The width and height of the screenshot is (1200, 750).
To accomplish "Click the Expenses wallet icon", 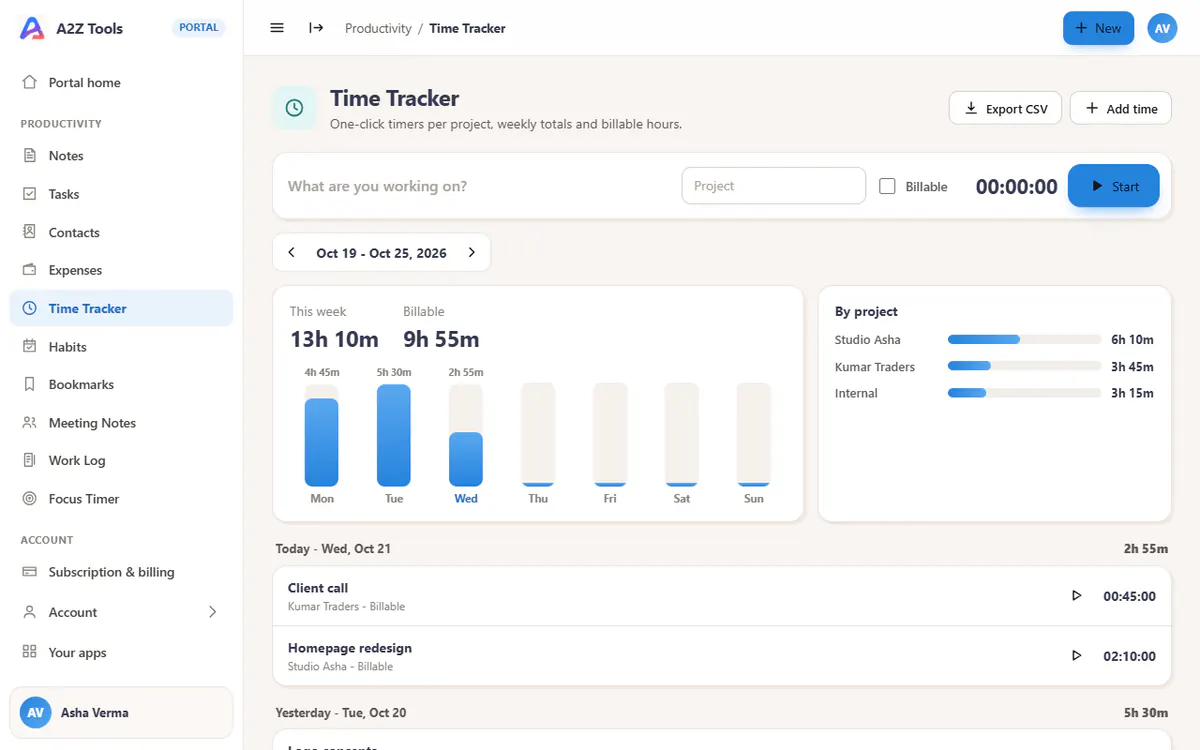I will (x=30, y=270).
